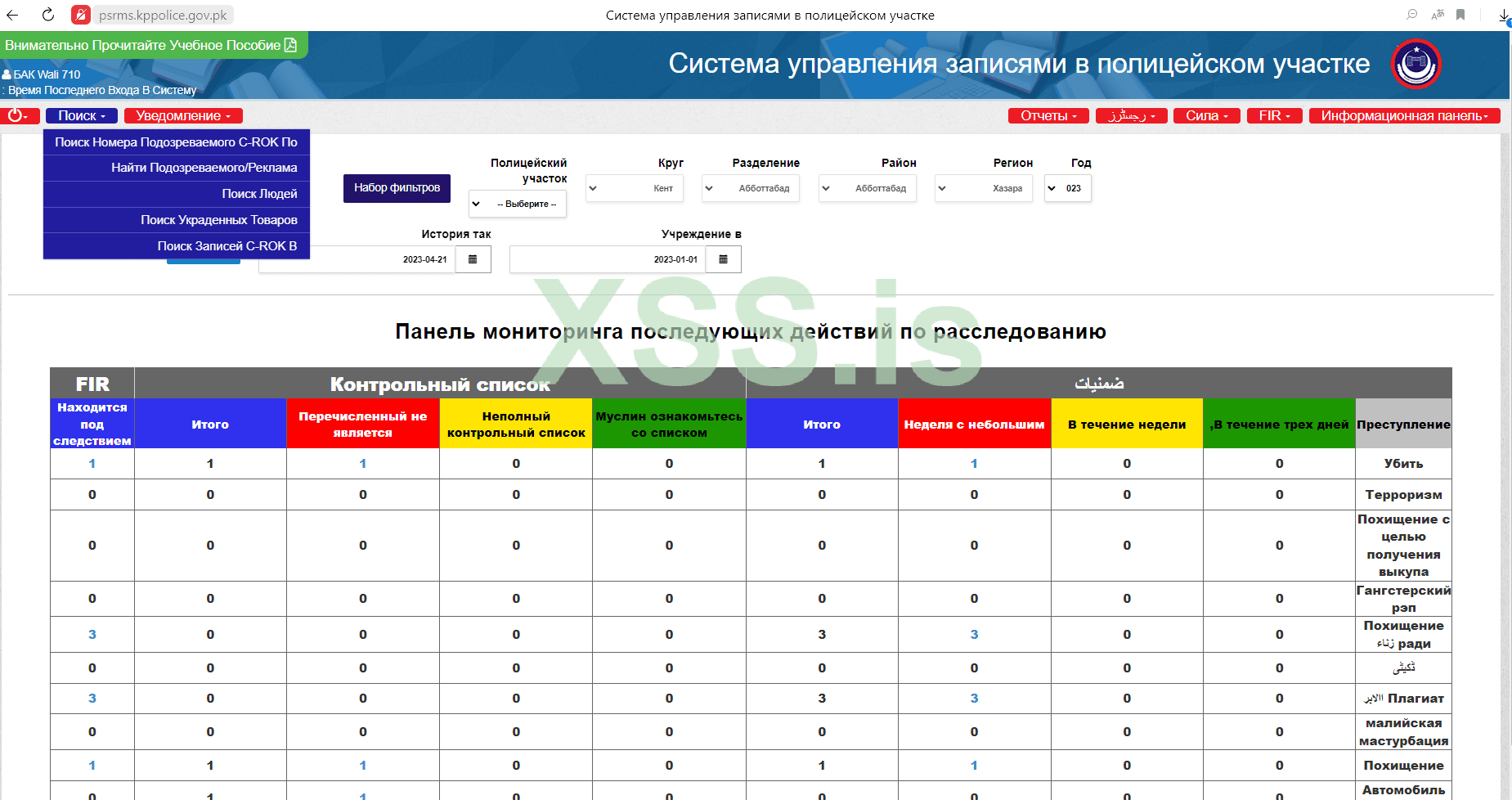Click the В течение трех дней header

[1280, 424]
